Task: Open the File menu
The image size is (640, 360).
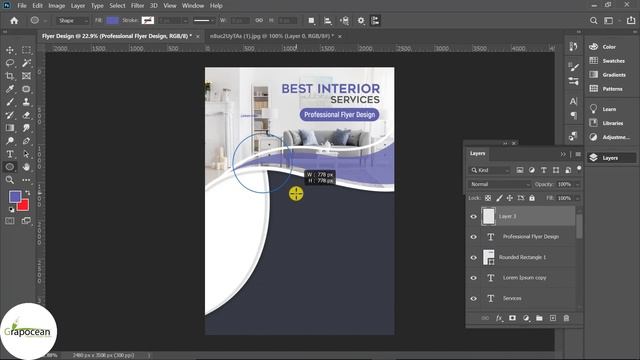Action: click(22, 6)
